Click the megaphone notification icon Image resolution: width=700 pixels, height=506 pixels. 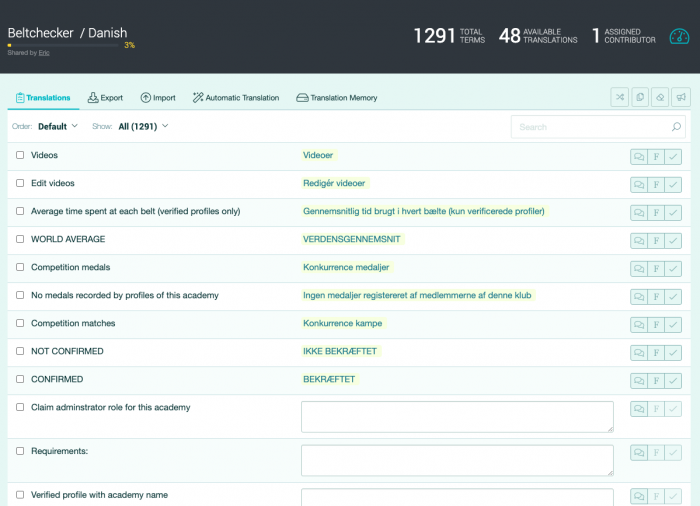pyautogui.click(x=681, y=97)
